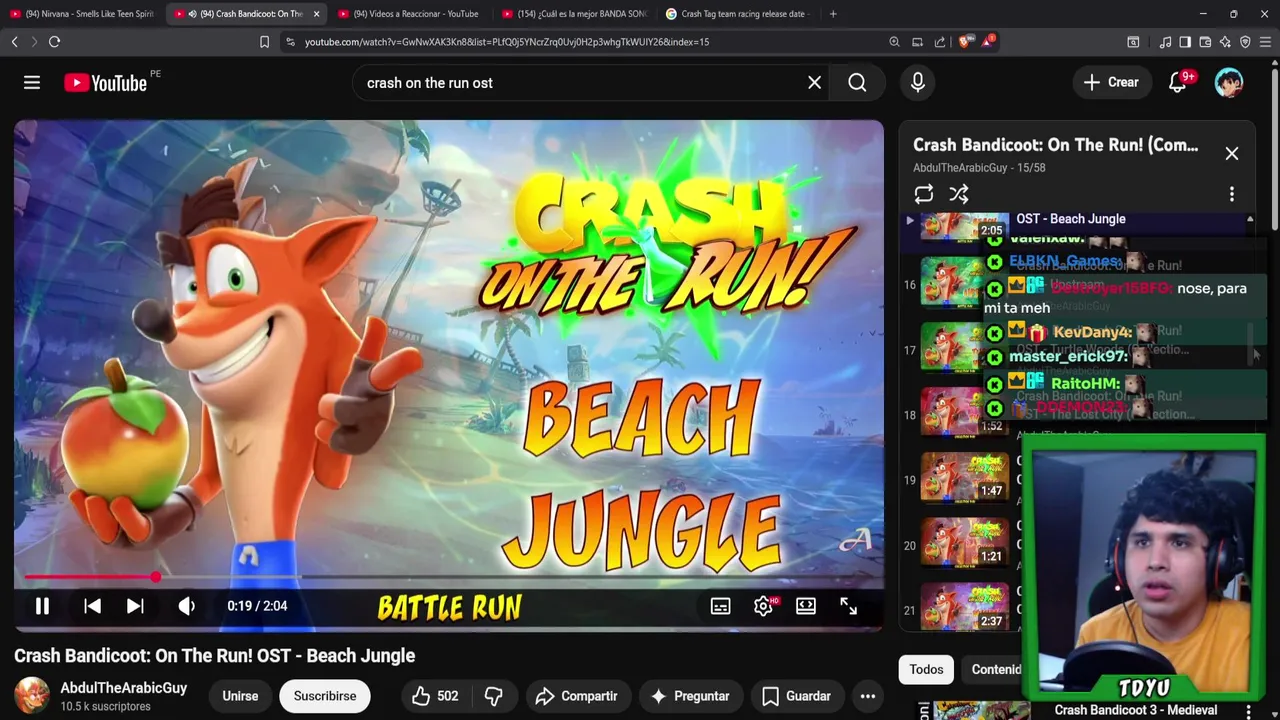Toggle playlist loop
Image resolution: width=1280 pixels, height=720 pixels.
coord(924,194)
